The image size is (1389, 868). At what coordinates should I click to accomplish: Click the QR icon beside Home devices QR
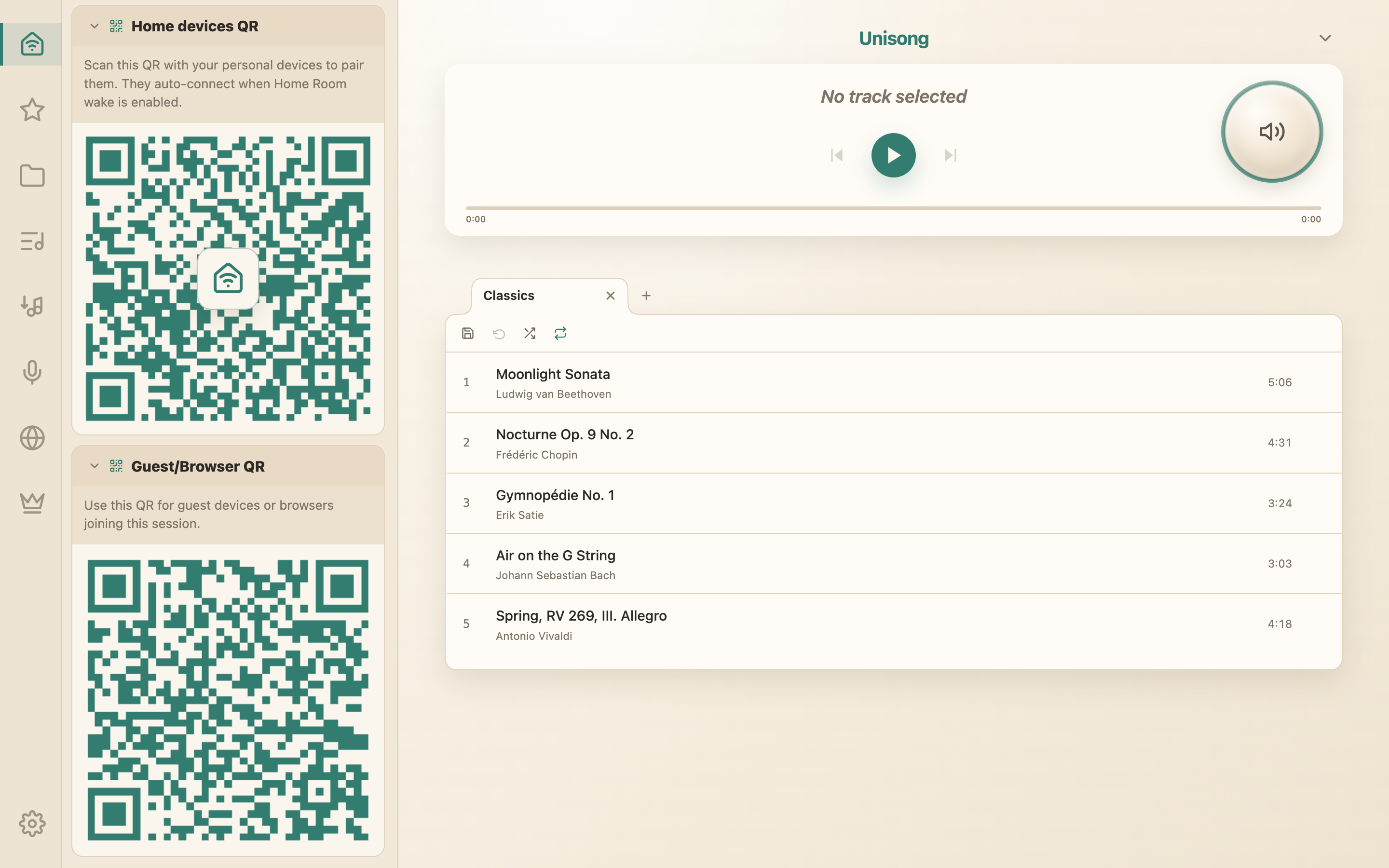pos(117,27)
